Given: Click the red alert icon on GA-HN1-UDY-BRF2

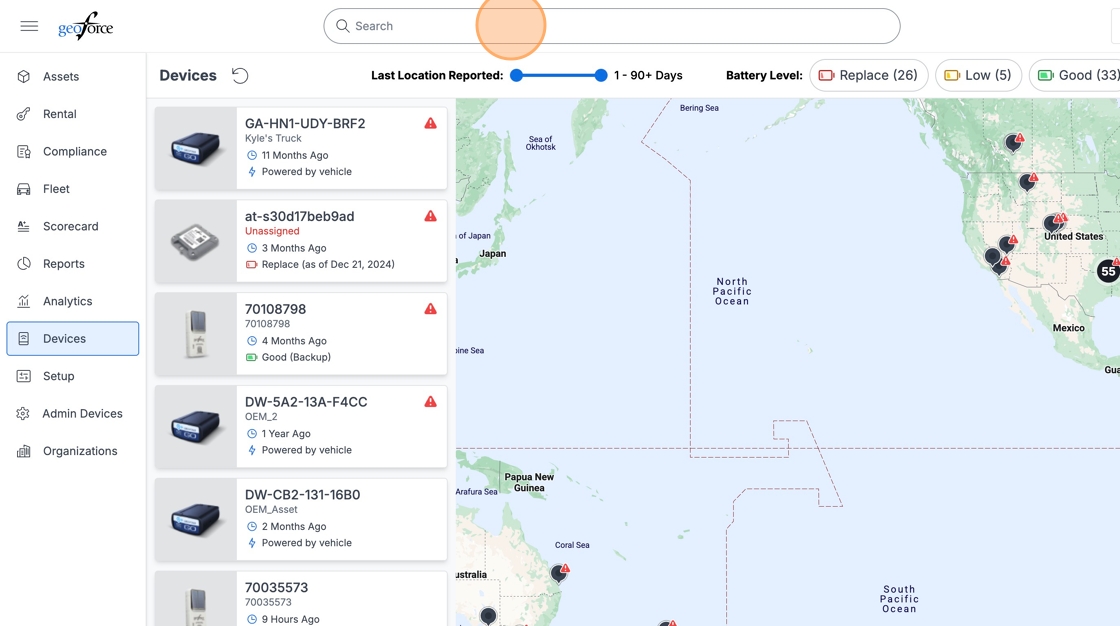Looking at the screenshot, I should (x=430, y=124).
